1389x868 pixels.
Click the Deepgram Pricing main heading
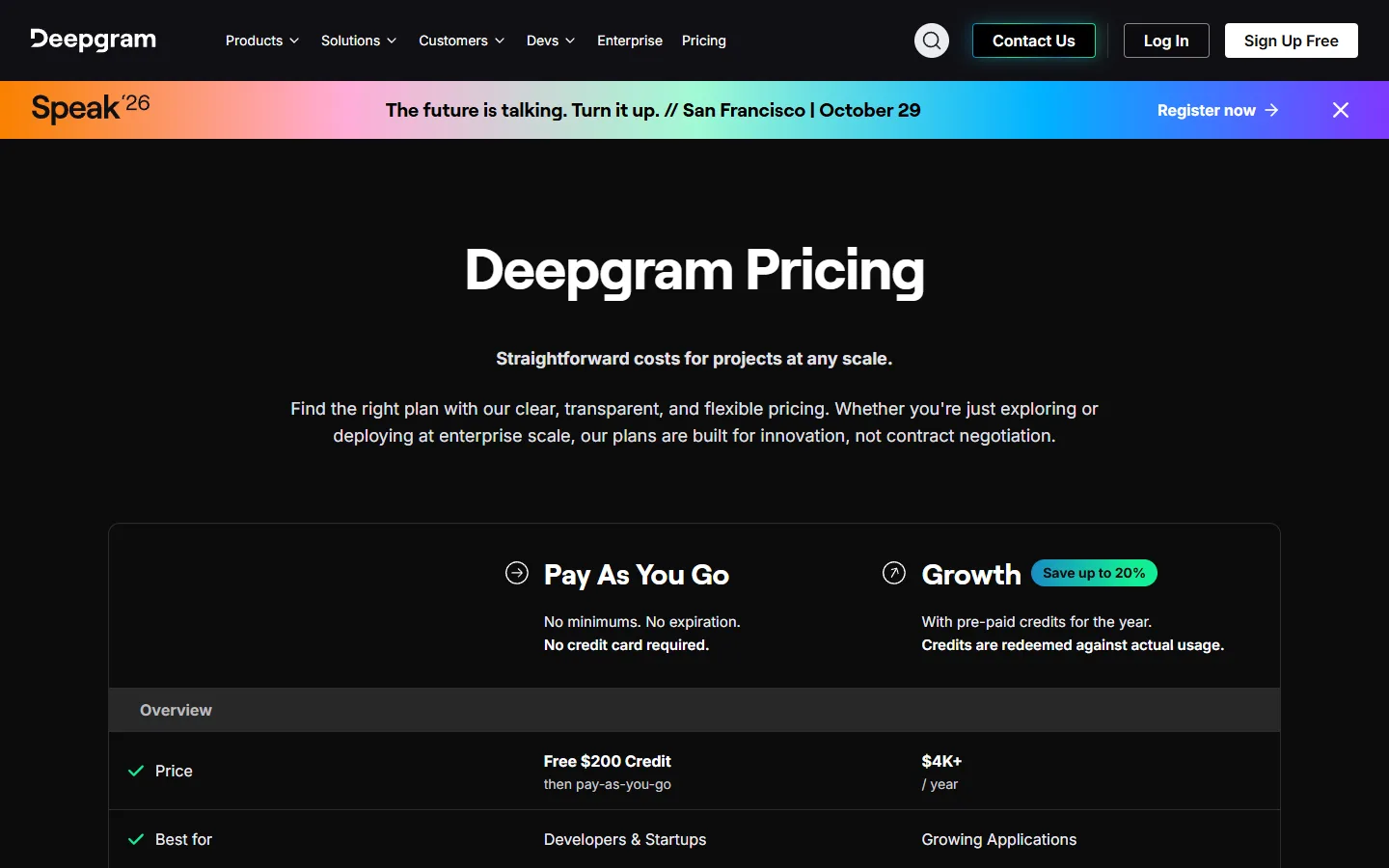(694, 271)
